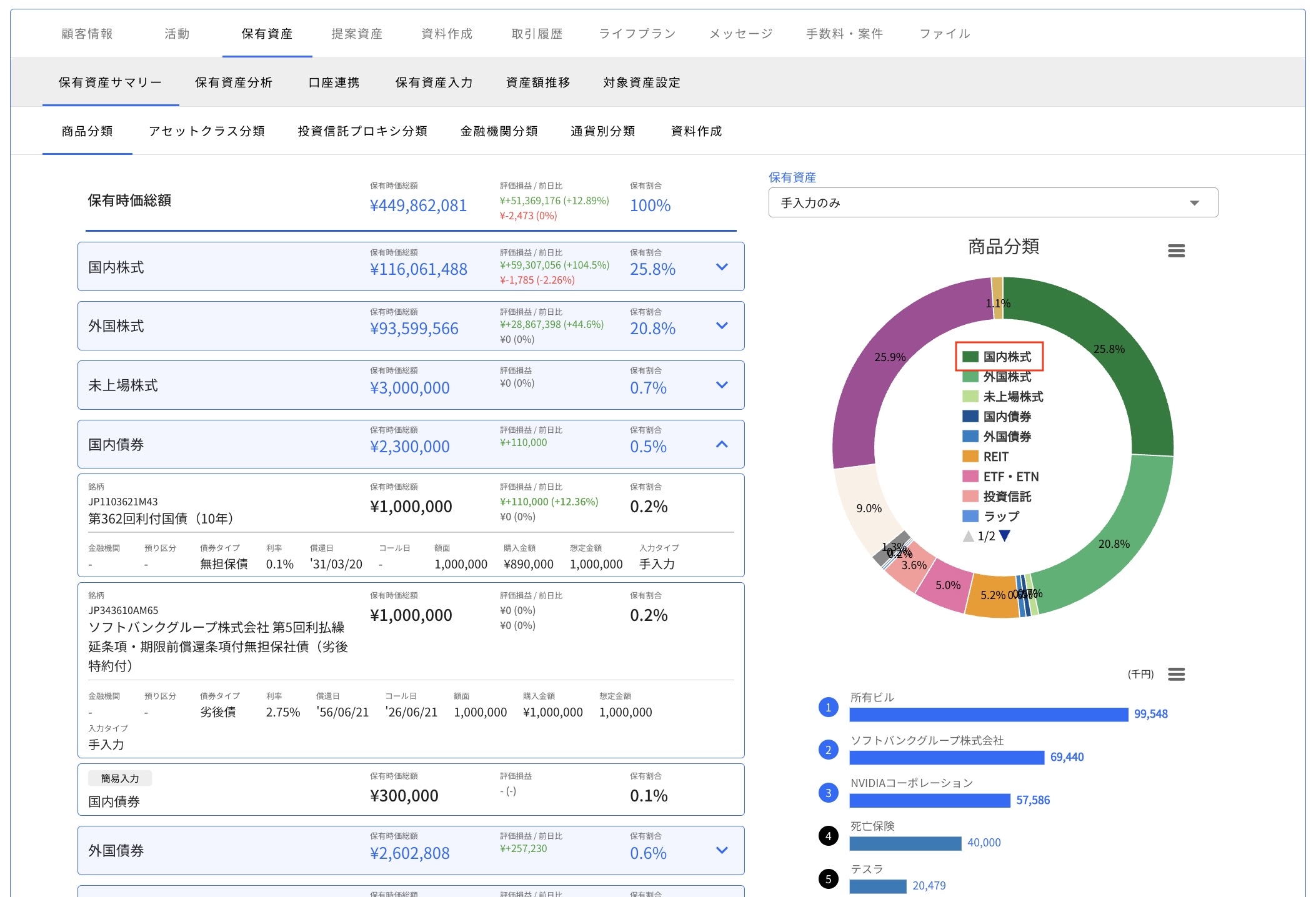Go to 保有資産分析
Viewport: 1316px width, 897px height.
click(x=234, y=82)
